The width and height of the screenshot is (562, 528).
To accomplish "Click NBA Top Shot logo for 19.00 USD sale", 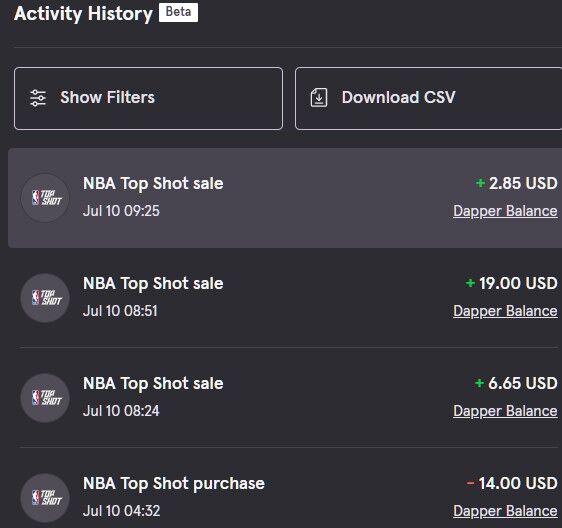I will point(45,298).
